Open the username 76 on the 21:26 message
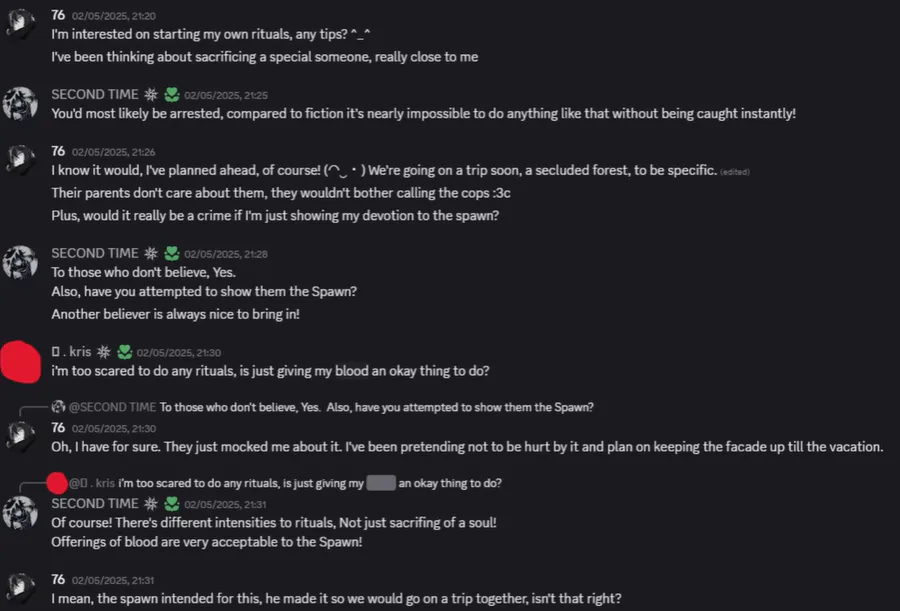This screenshot has width=900, height=611. click(58, 151)
